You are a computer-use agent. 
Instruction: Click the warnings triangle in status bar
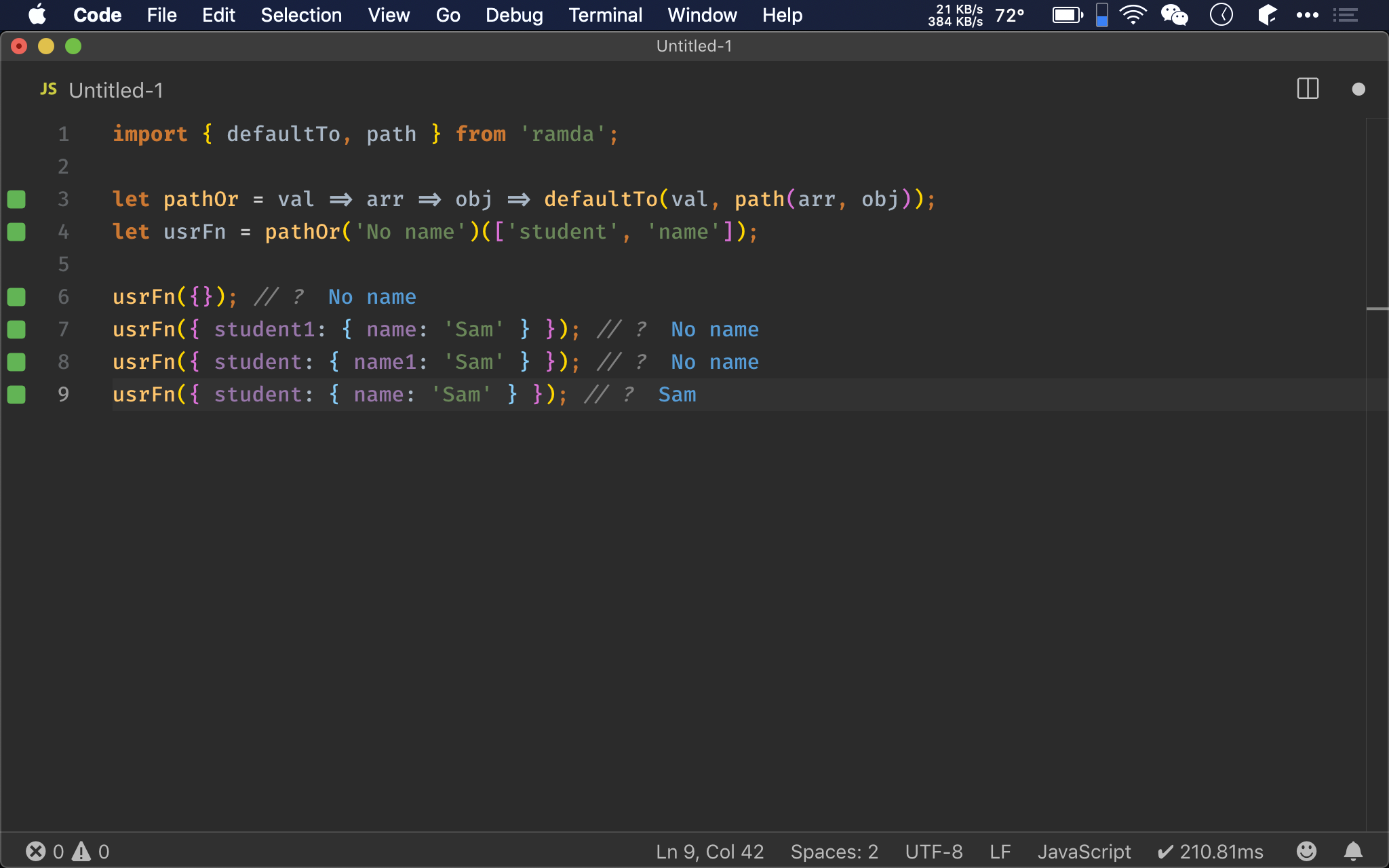[81, 851]
